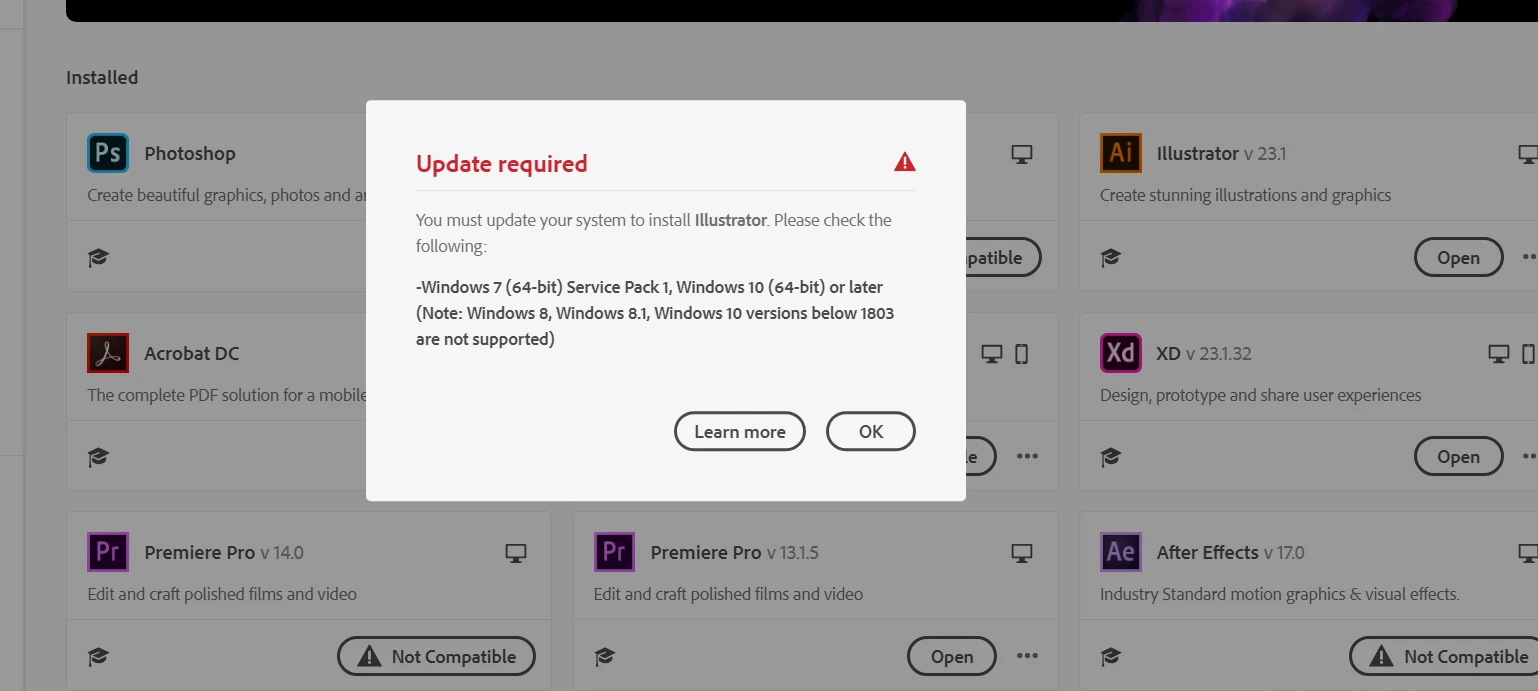Click desktop icon on Premiere Pro v 14.0 card
This screenshot has width=1538, height=691.
(x=515, y=553)
